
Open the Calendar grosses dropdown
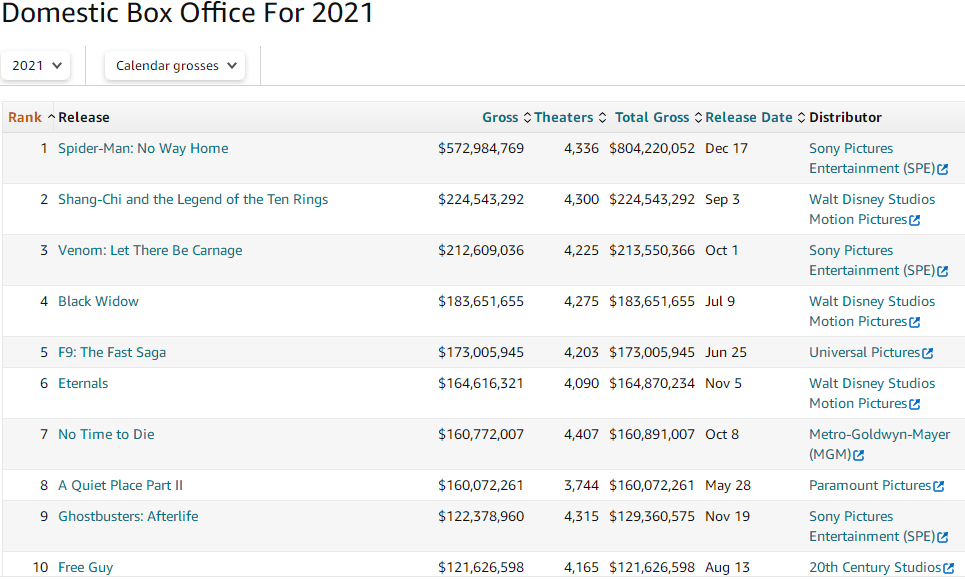point(175,66)
